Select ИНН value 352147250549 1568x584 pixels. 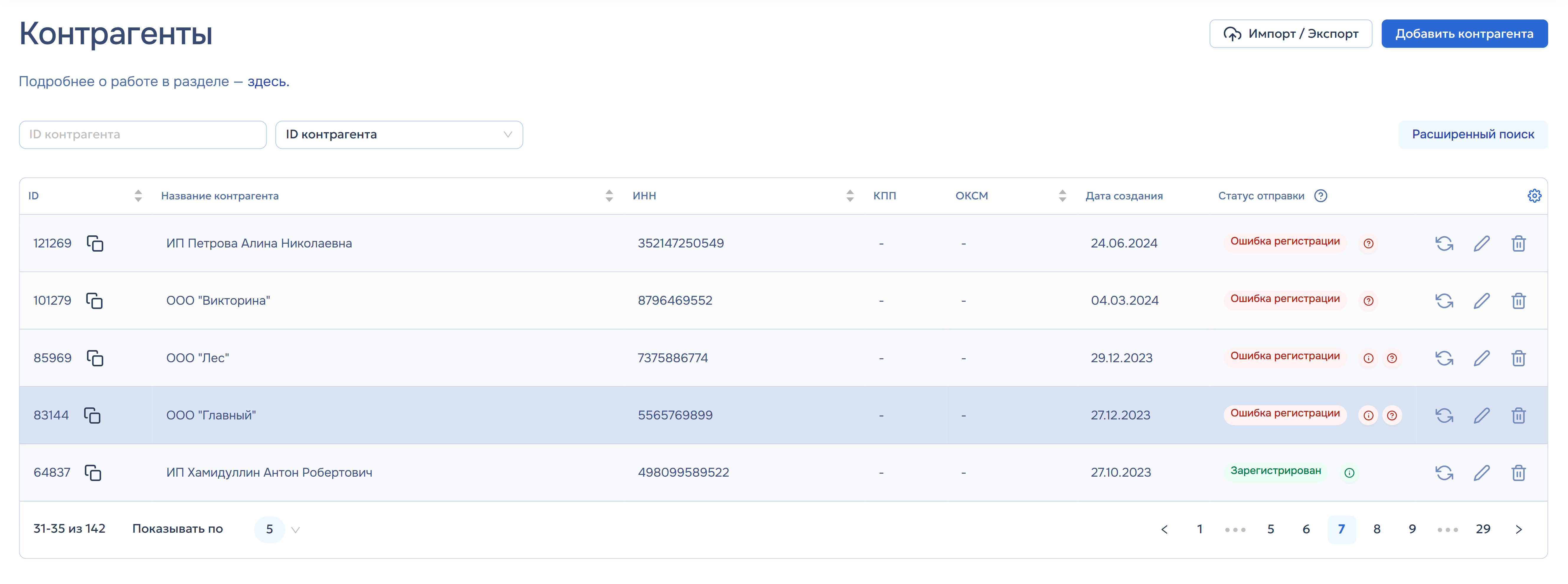(x=681, y=243)
